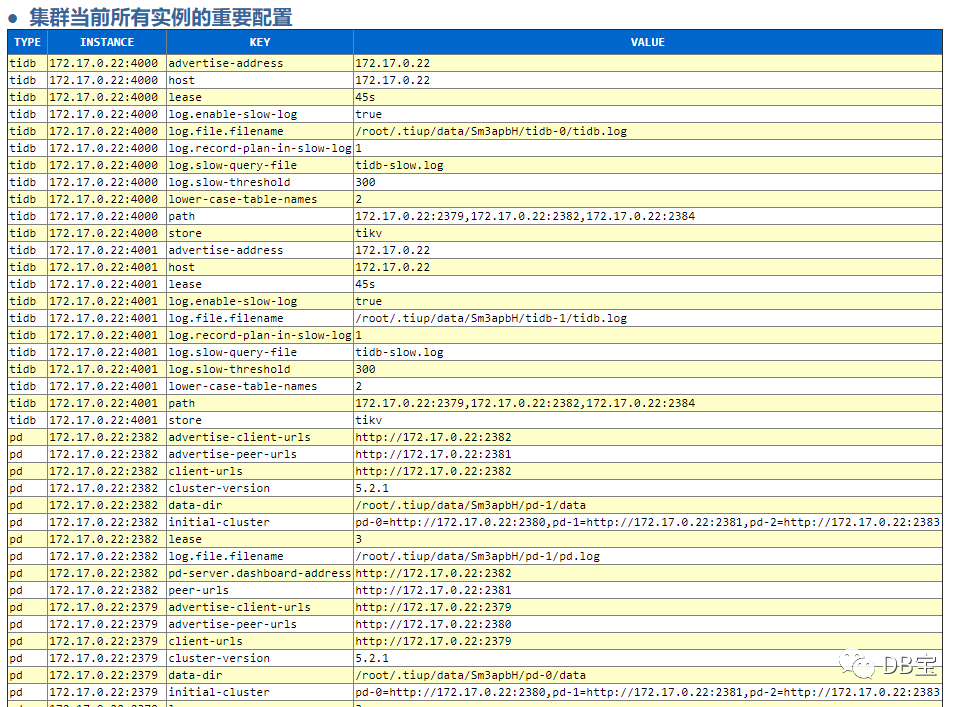
Task: Click the client-urls key for pd 2379
Action: 205,641
